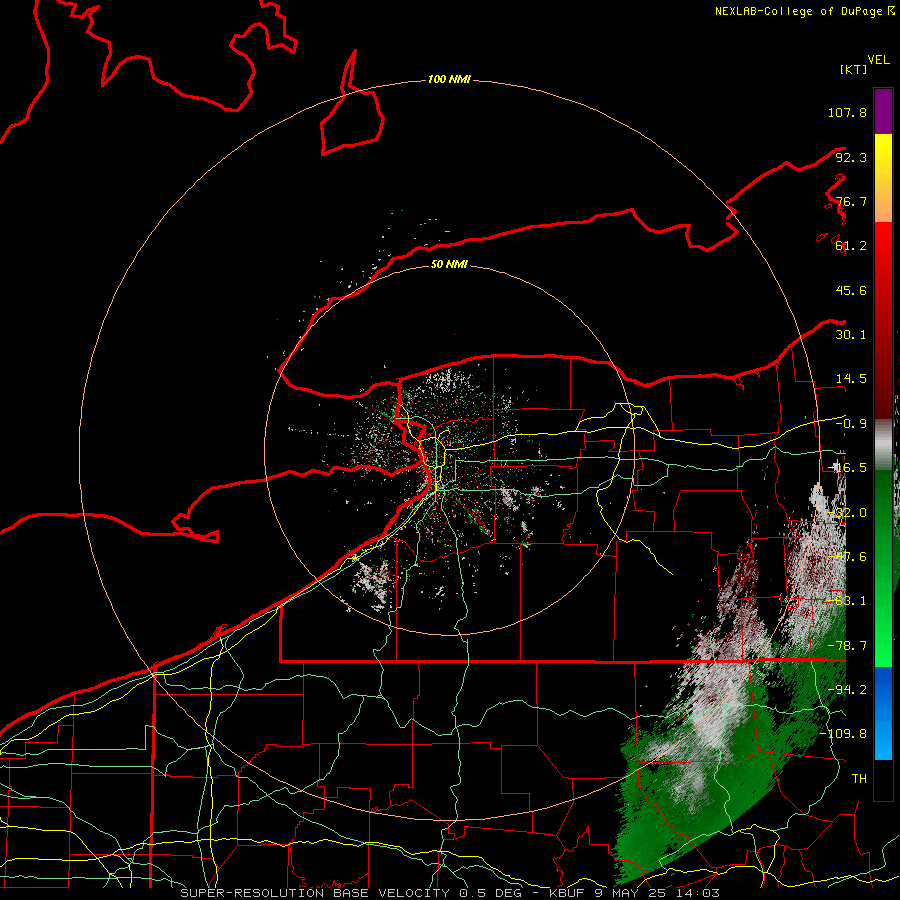Click the 14.5 velocity scale value
The height and width of the screenshot is (900, 900).
851,379
